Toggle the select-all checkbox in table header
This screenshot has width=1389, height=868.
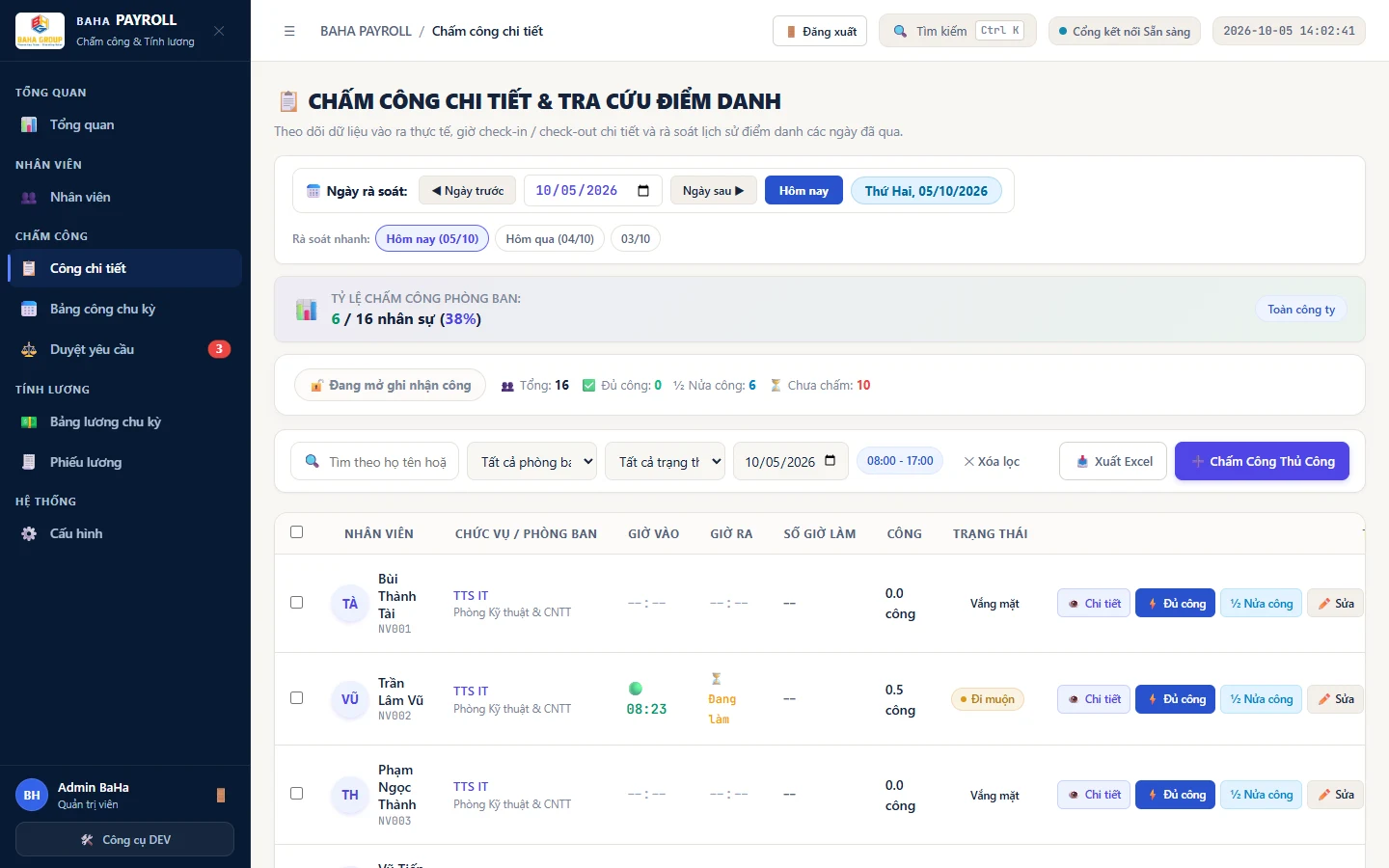(297, 532)
